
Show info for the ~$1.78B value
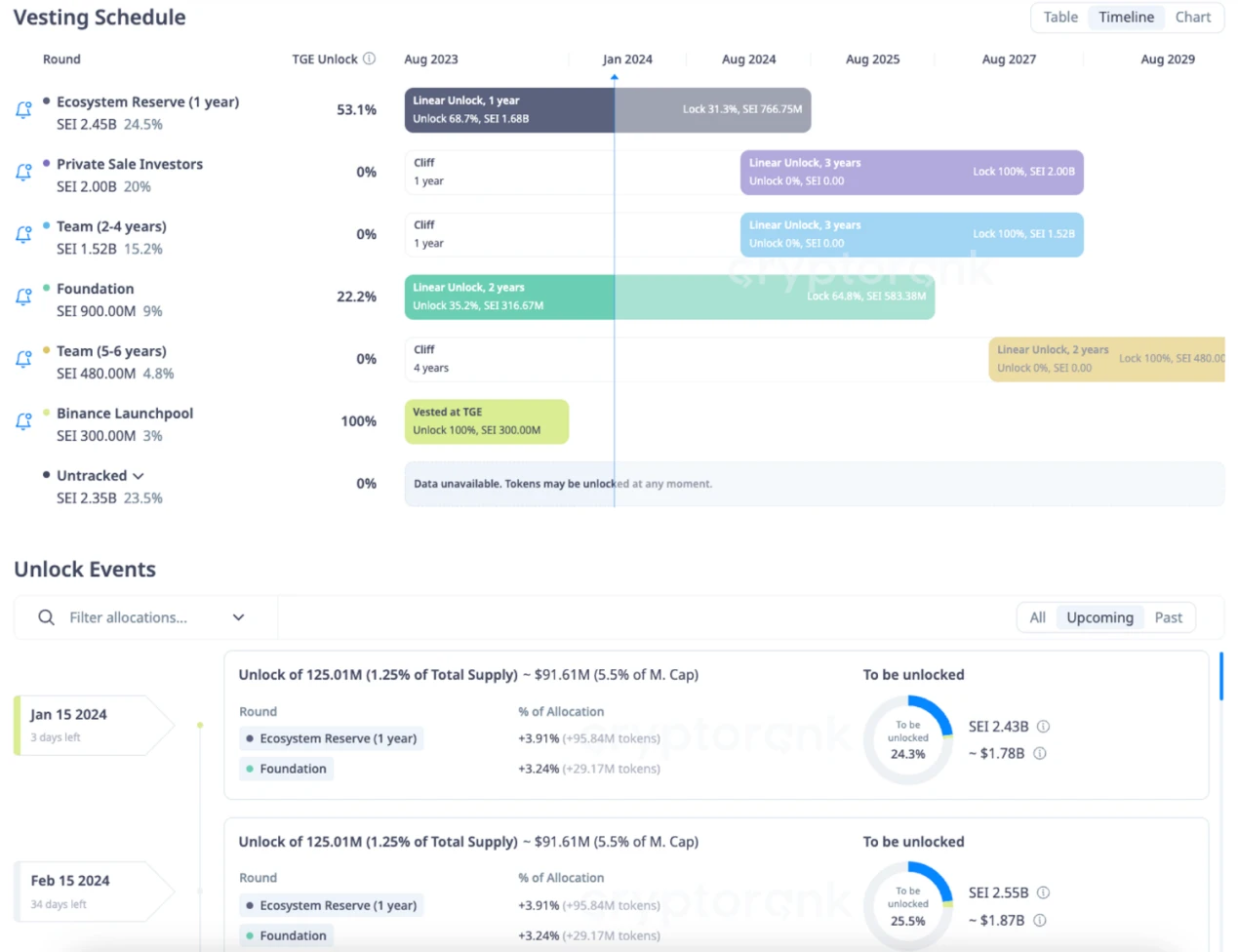click(1040, 753)
